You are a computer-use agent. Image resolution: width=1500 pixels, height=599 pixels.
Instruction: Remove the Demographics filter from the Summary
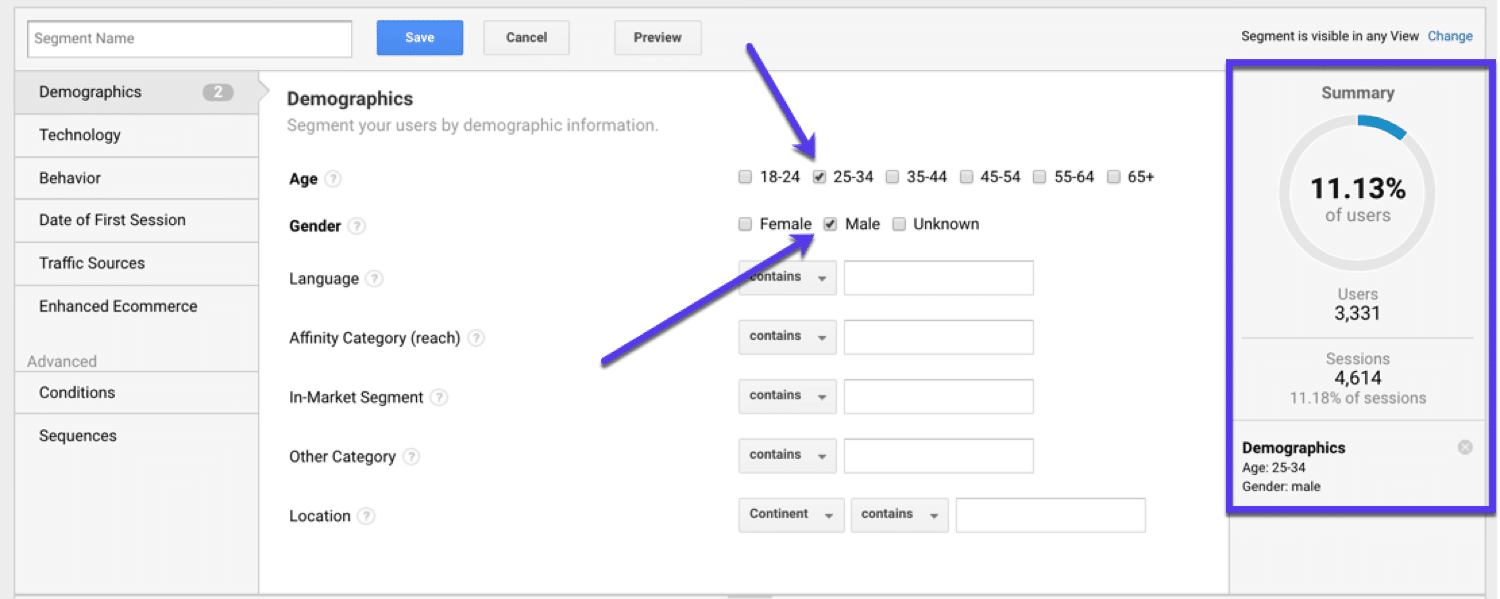1465,447
